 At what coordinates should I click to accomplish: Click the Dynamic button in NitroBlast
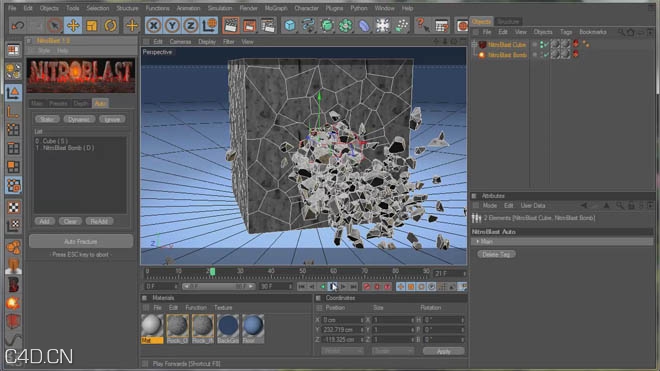point(79,120)
